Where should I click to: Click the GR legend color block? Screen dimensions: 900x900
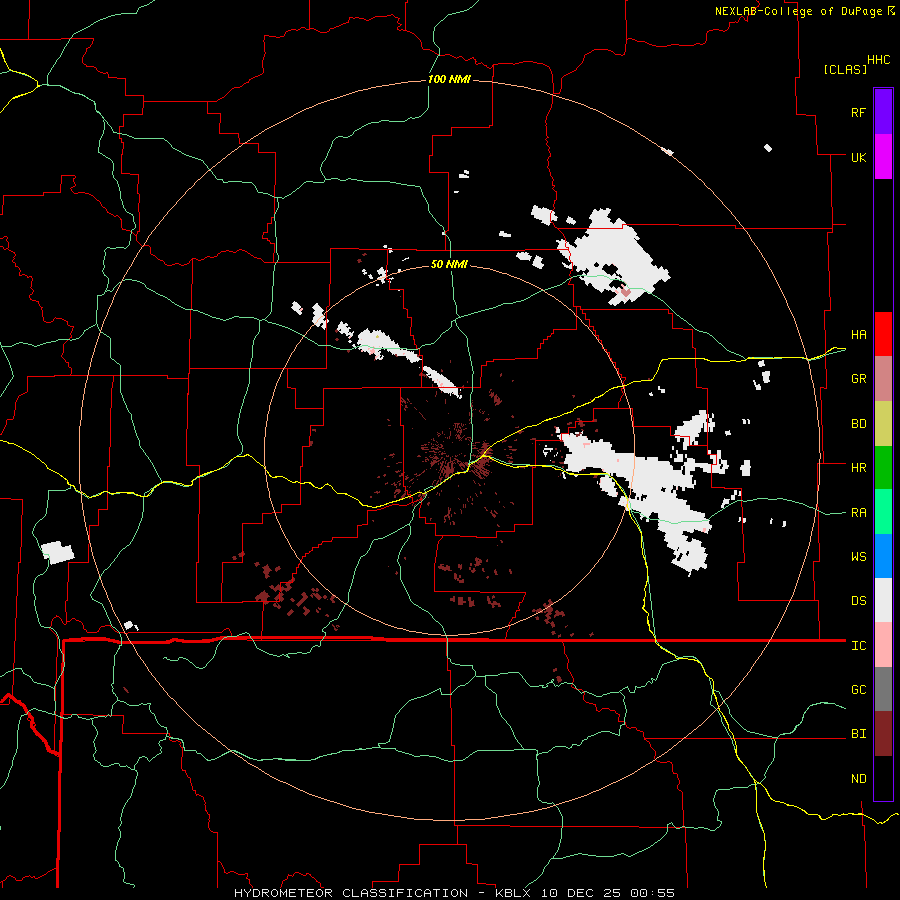[883, 379]
